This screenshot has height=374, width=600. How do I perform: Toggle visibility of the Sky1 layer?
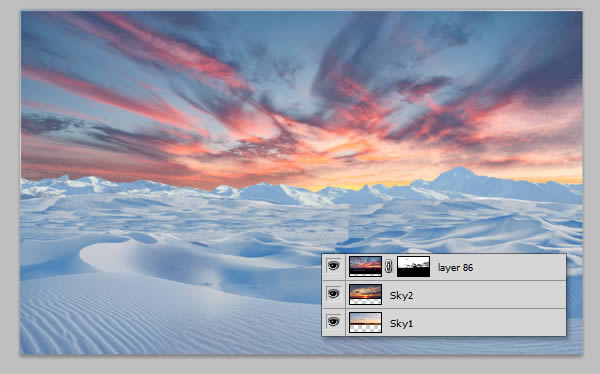(x=334, y=322)
